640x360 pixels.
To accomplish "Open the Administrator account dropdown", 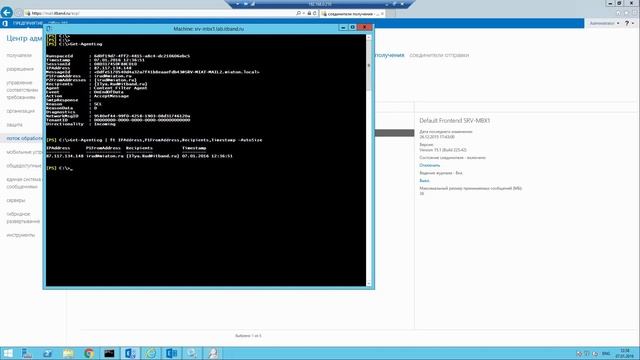I will 604,23.
